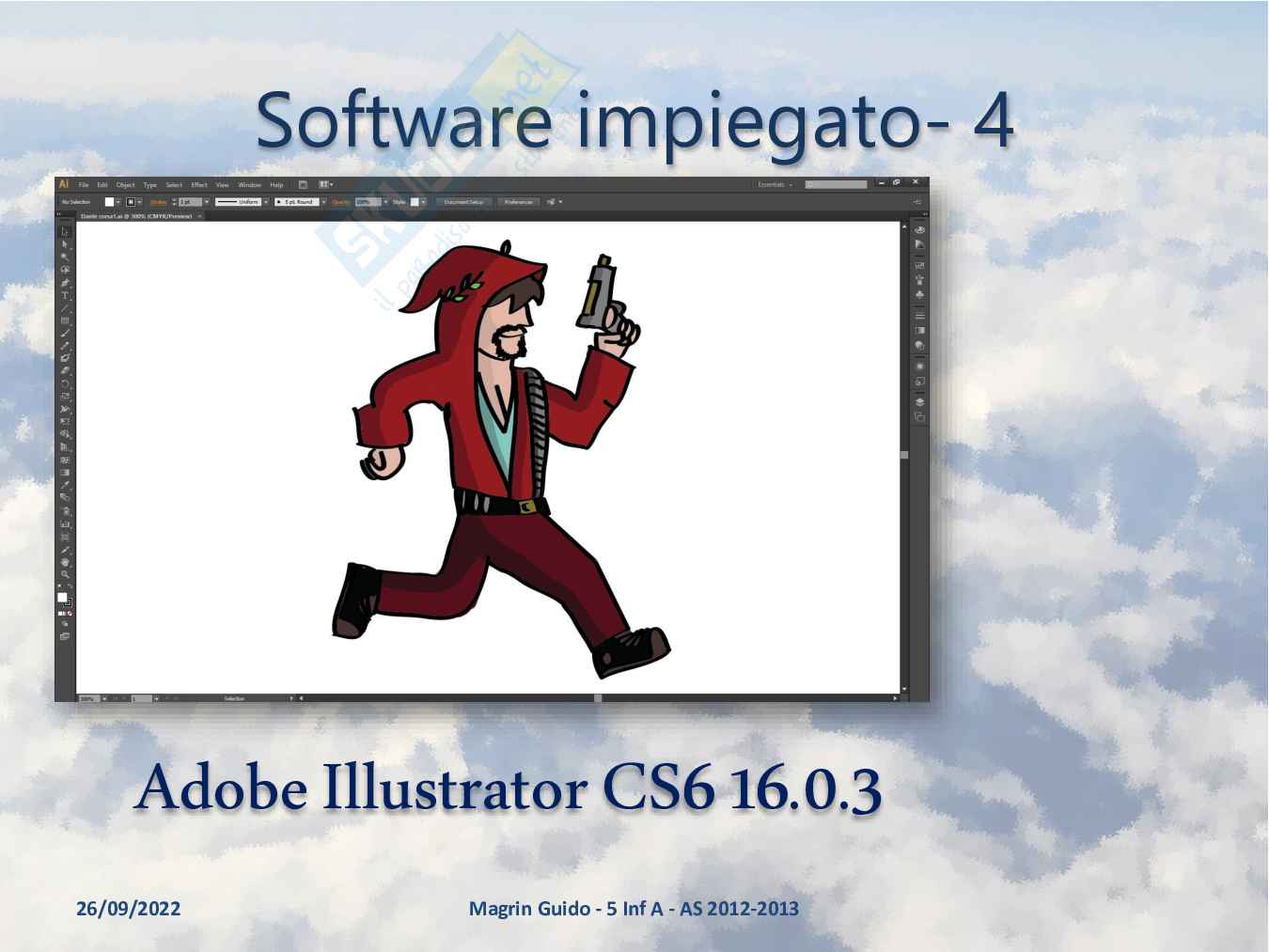The height and width of the screenshot is (952, 1269).
Task: Open the Uniform variable width profile dropdown
Action: tap(265, 202)
